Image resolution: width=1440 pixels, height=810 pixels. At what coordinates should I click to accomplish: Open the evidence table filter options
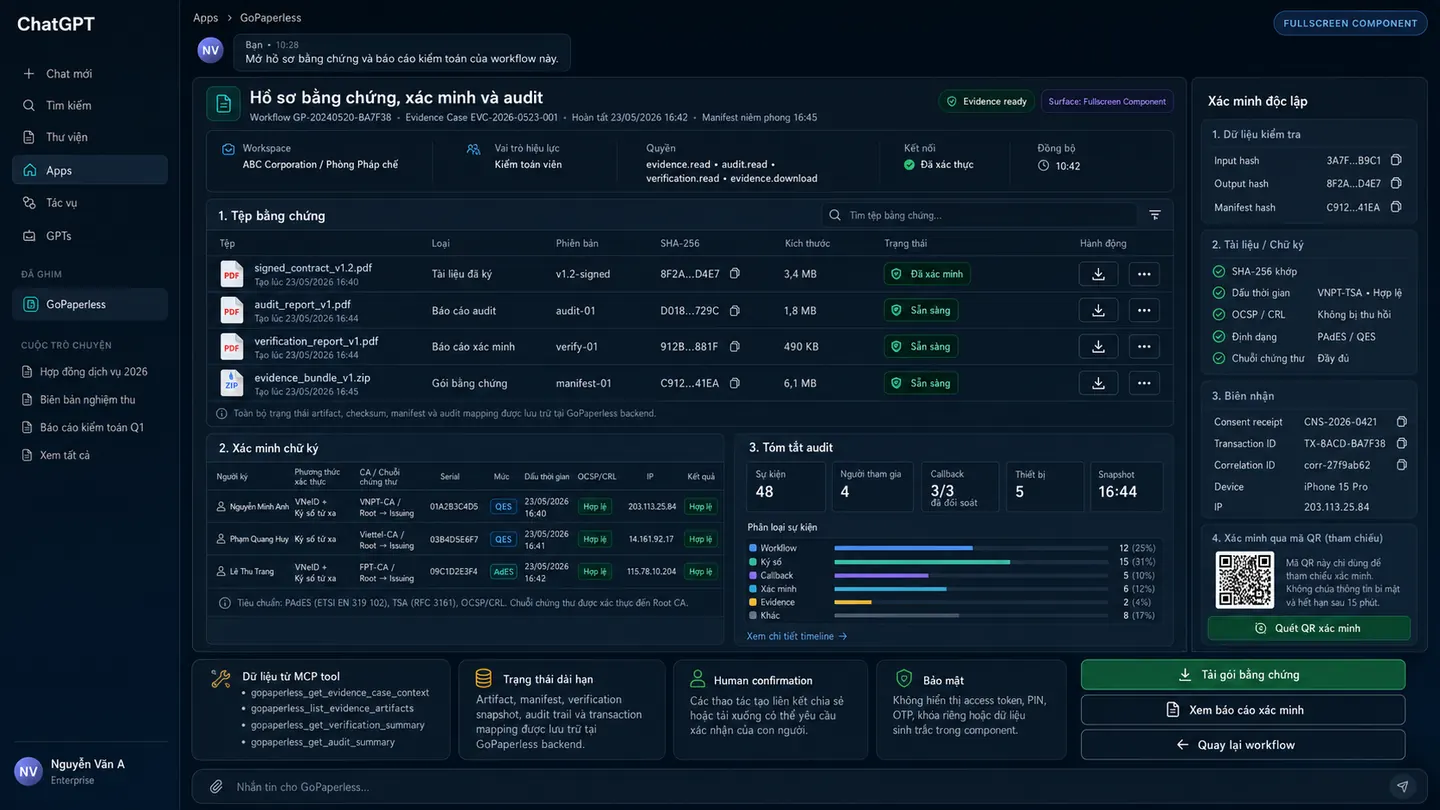coord(1155,215)
